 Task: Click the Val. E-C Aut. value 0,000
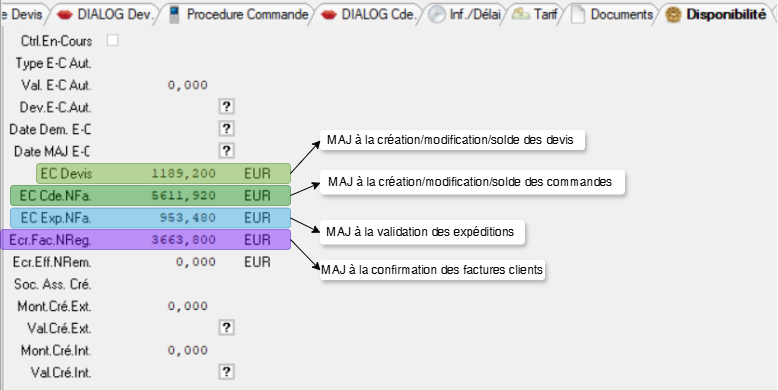(x=188, y=85)
